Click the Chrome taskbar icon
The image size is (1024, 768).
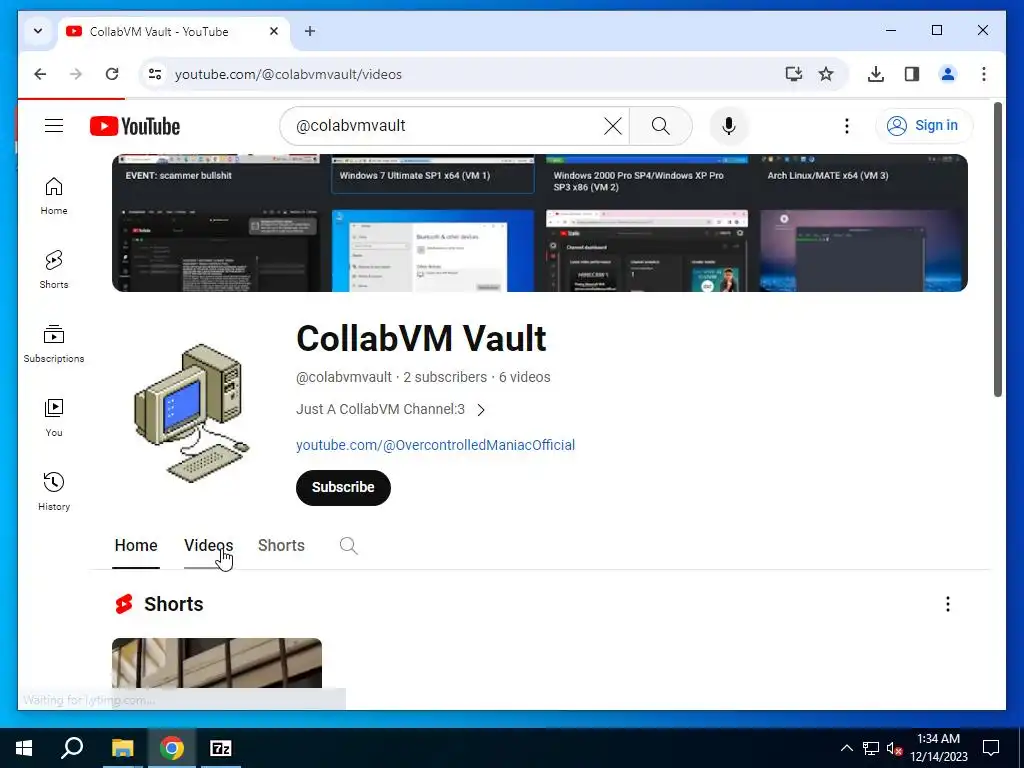click(171, 748)
